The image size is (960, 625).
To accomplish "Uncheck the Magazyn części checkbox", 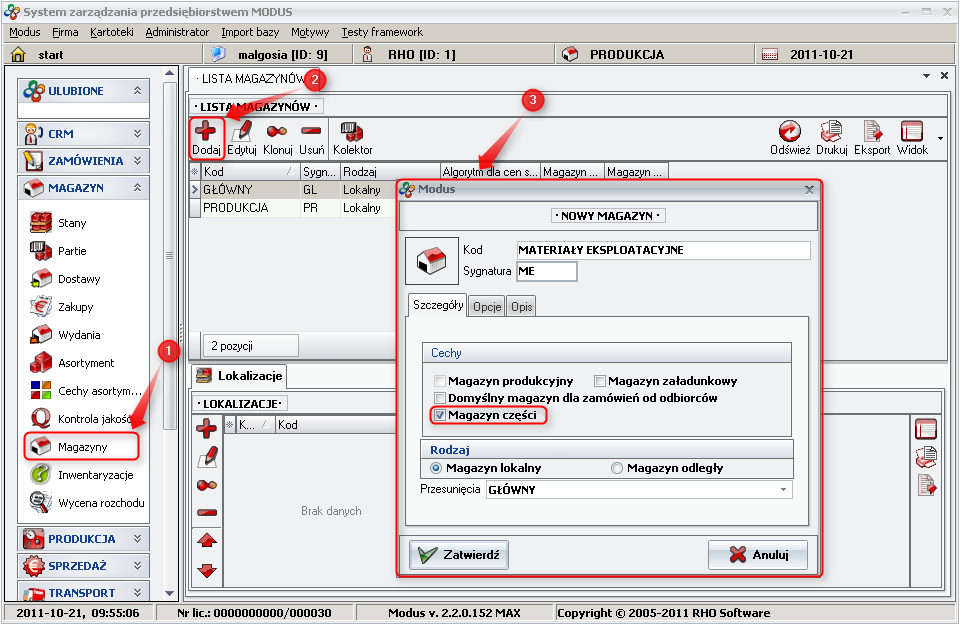I will coord(440,415).
